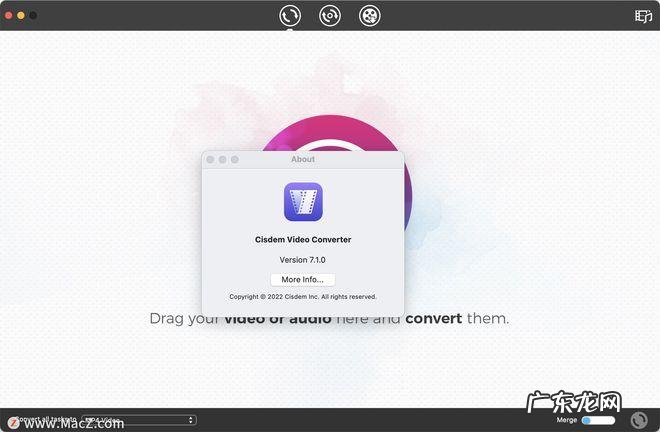Click the About dialog minimize button
660x432 pixels.
pyautogui.click(x=222, y=159)
